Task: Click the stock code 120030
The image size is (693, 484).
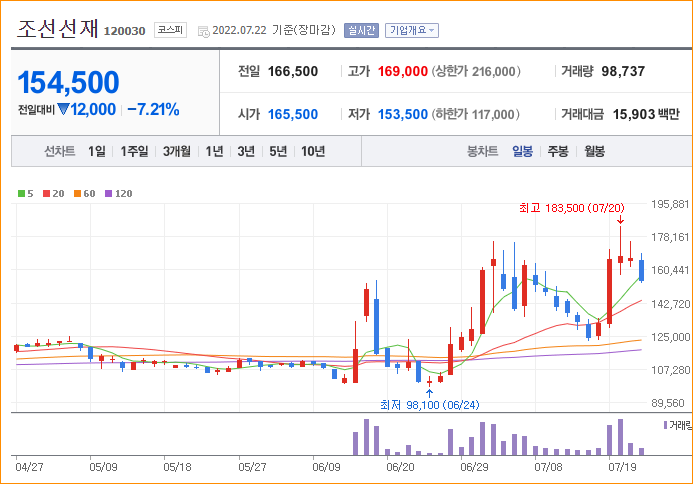Action: click(124, 31)
